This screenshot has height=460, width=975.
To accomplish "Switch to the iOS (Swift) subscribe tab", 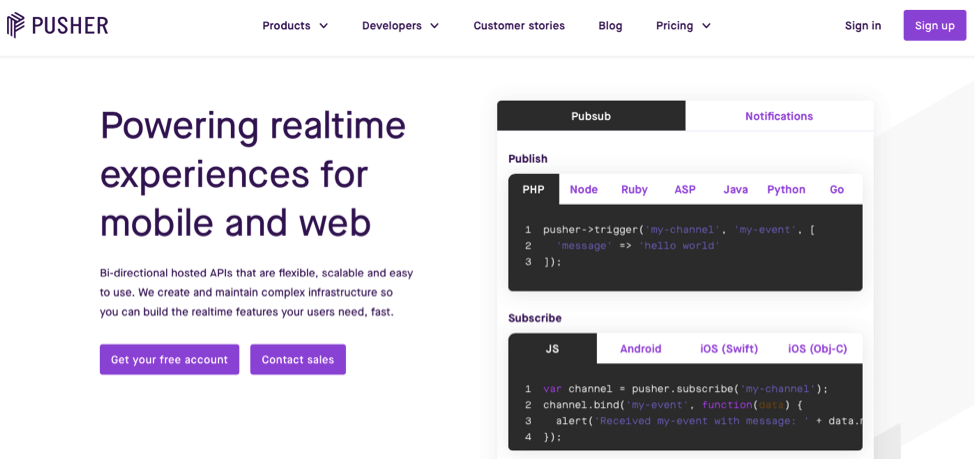I will click(729, 349).
